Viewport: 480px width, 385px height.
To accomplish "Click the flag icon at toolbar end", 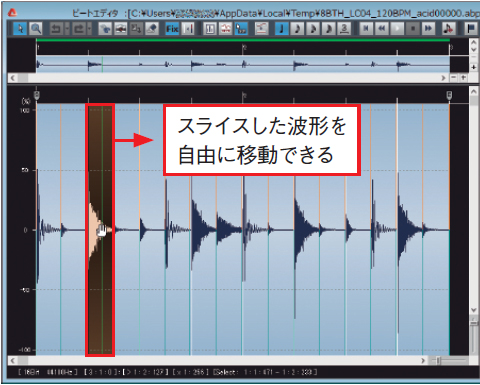I will tap(471, 29).
